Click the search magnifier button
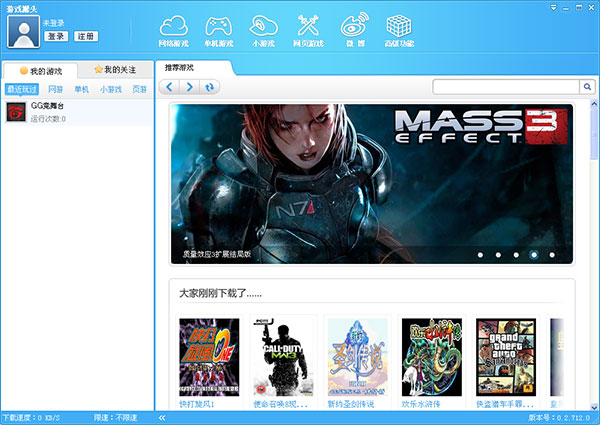Viewport: 600px width, 425px height. tap(587, 87)
